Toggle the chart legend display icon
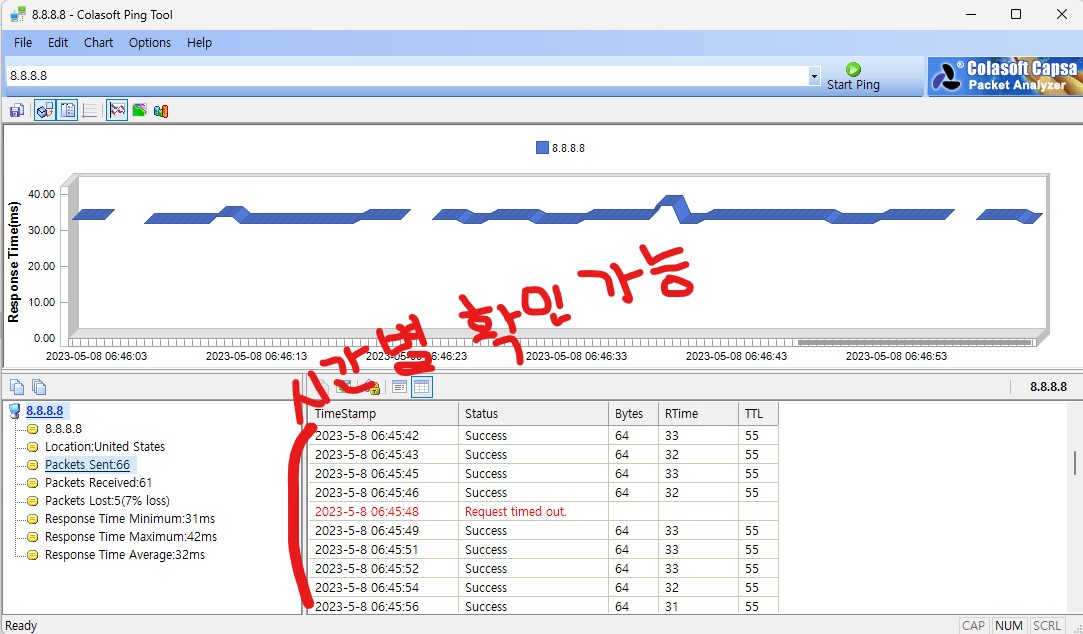The width and height of the screenshot is (1083, 634). point(68,111)
